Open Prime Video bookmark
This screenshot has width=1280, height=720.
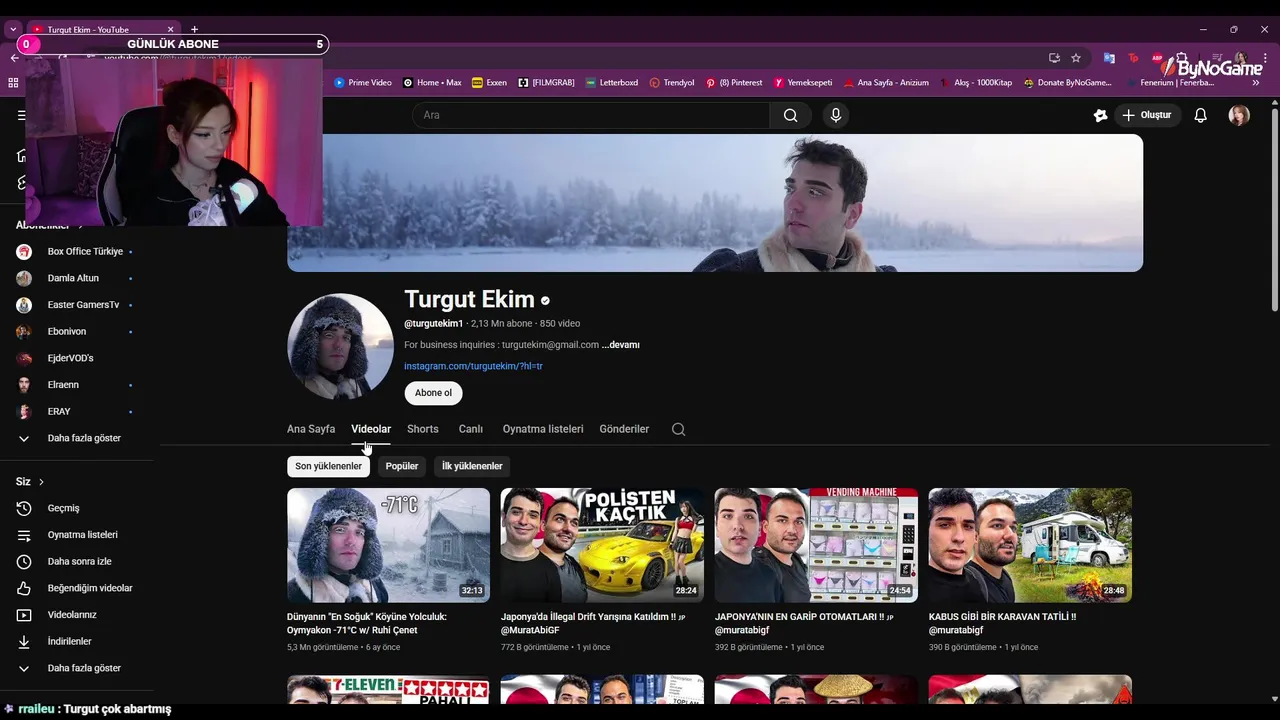363,83
